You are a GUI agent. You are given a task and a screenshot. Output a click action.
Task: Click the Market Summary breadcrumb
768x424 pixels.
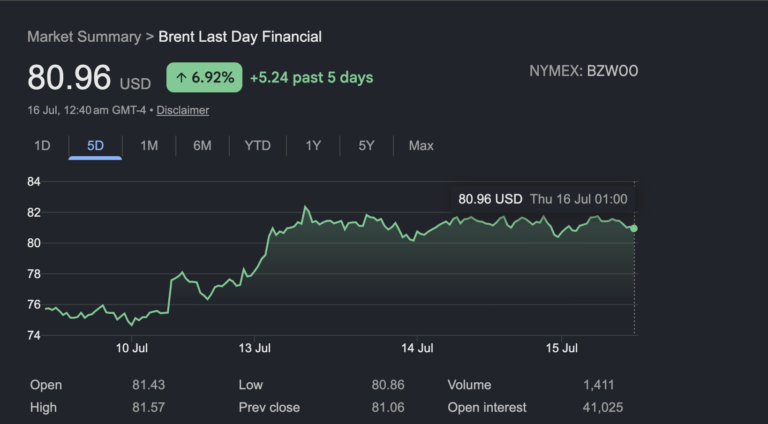(x=84, y=37)
